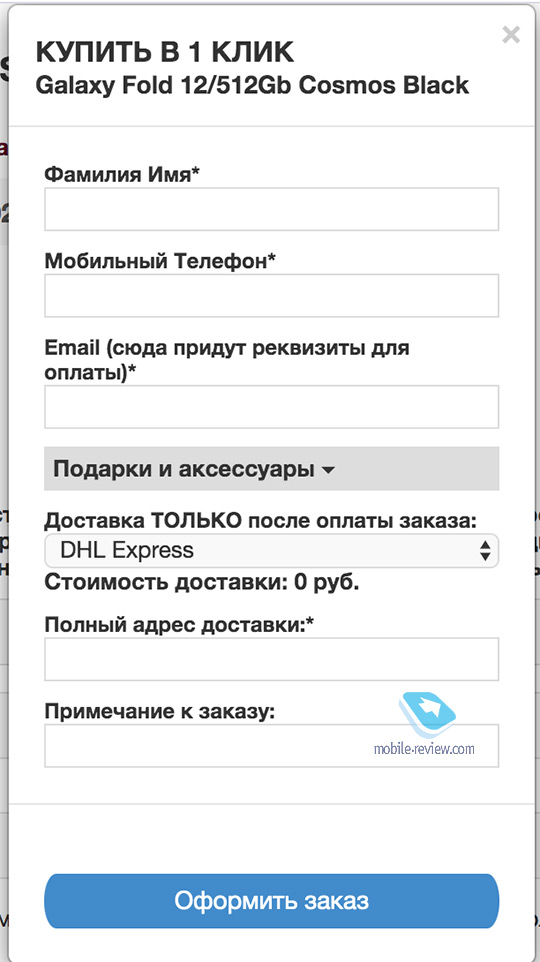Click the Email payment details label
This screenshot has width=540, height=962.
pyautogui.click(x=227, y=360)
